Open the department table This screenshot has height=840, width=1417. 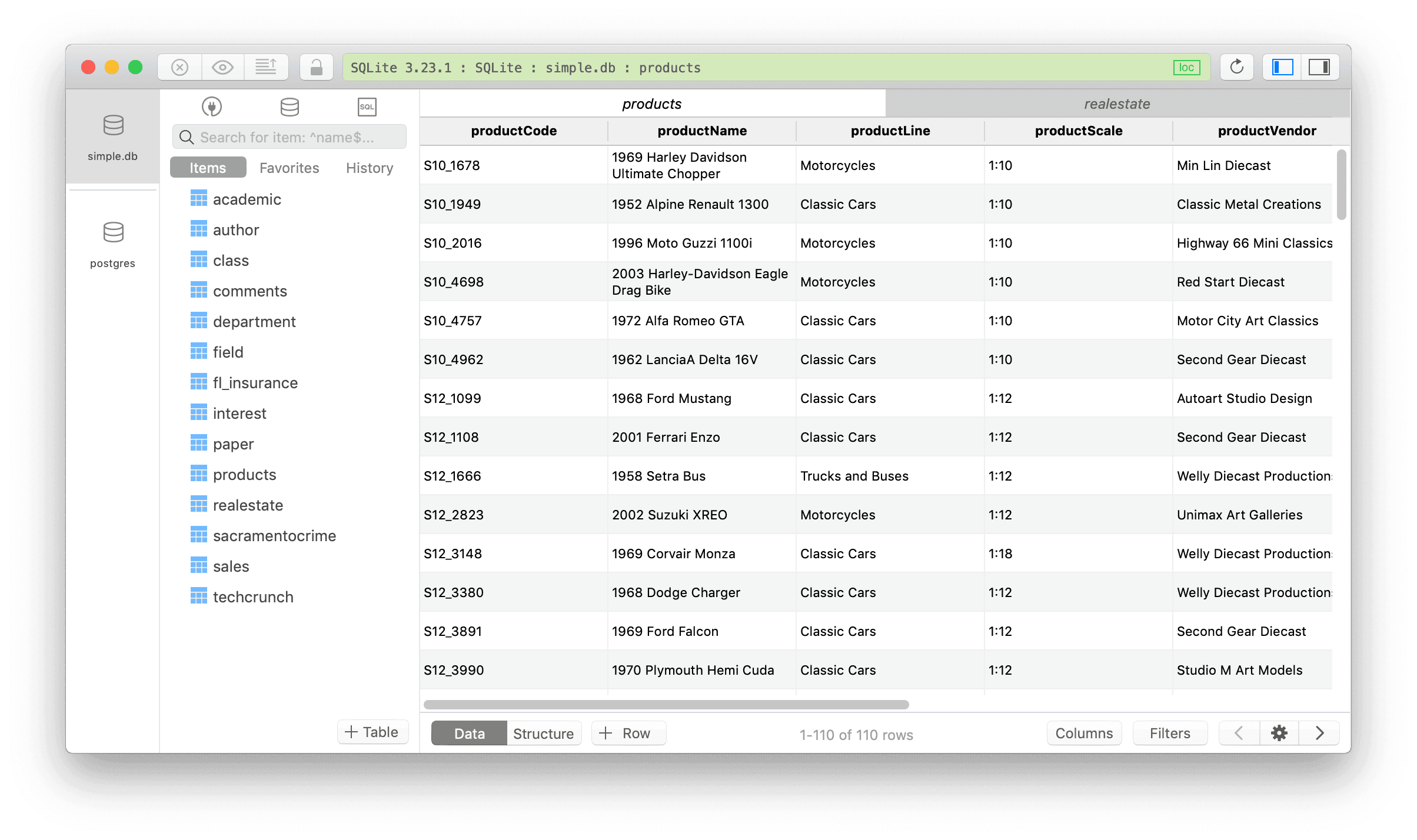point(243,322)
